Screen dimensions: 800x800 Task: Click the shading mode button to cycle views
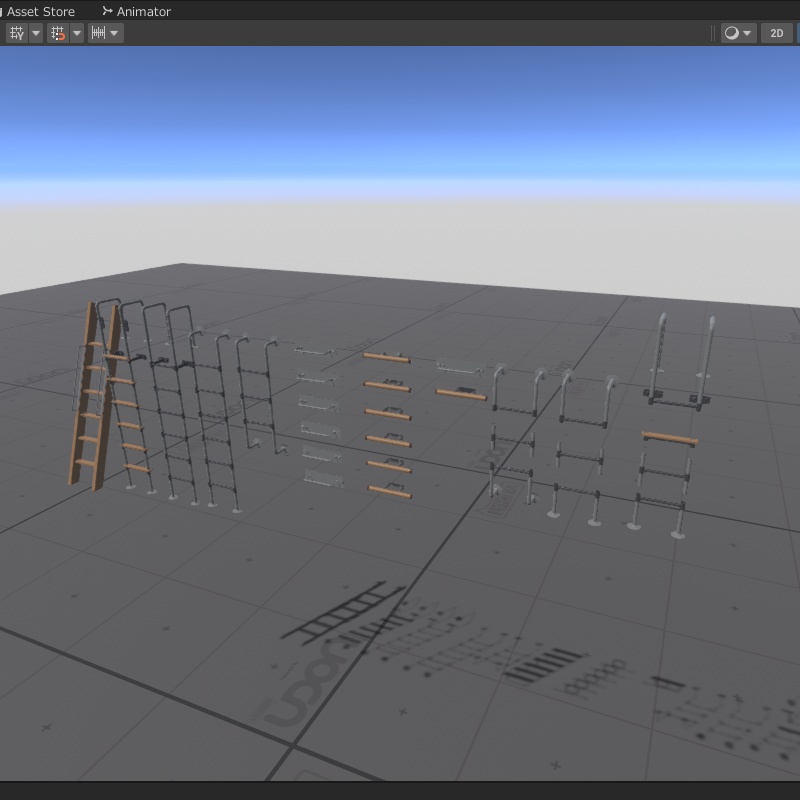(x=731, y=33)
